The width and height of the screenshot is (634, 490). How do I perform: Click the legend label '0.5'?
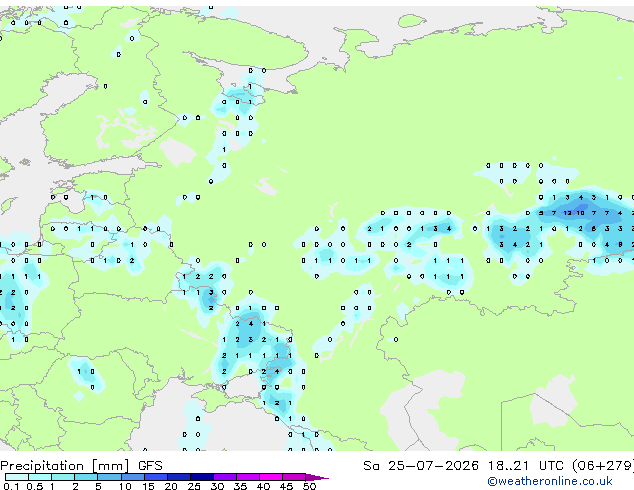coord(34,486)
